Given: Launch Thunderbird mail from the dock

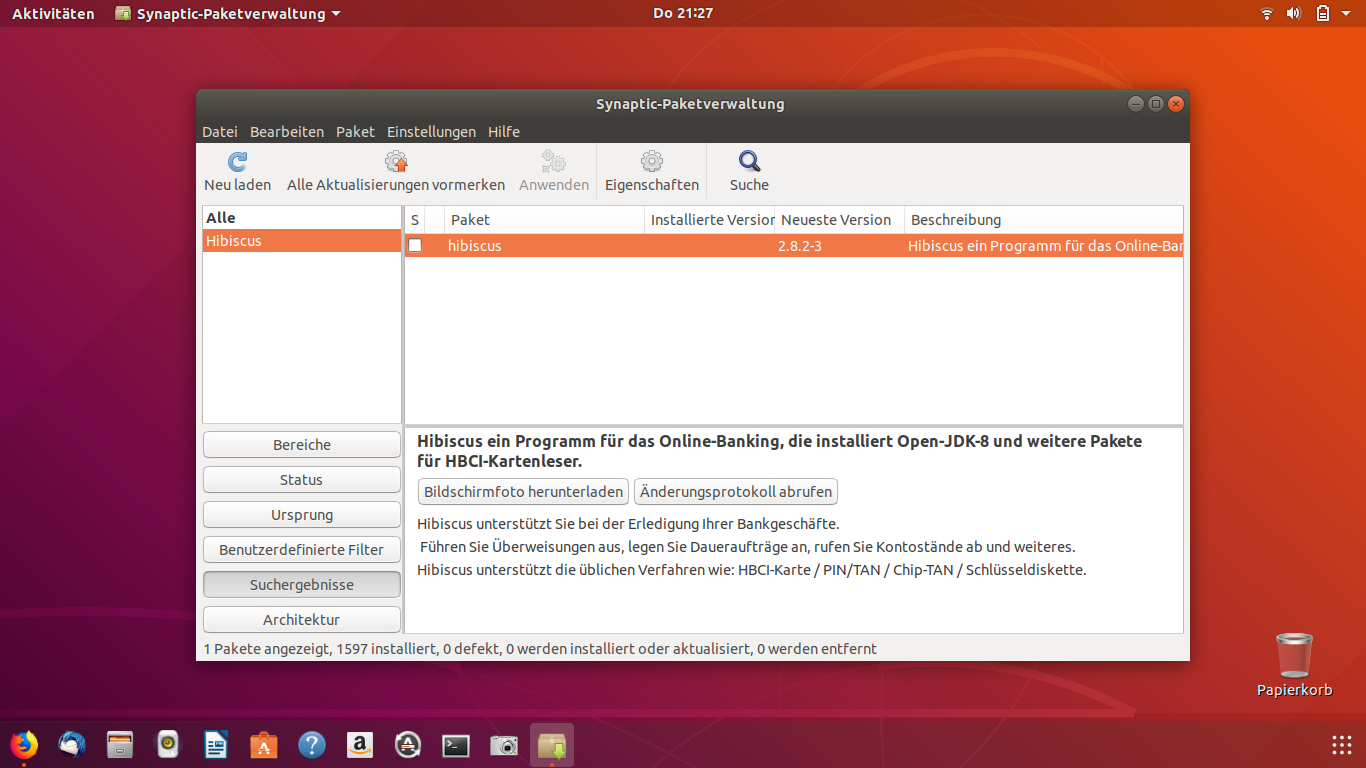Looking at the screenshot, I should 72,745.
